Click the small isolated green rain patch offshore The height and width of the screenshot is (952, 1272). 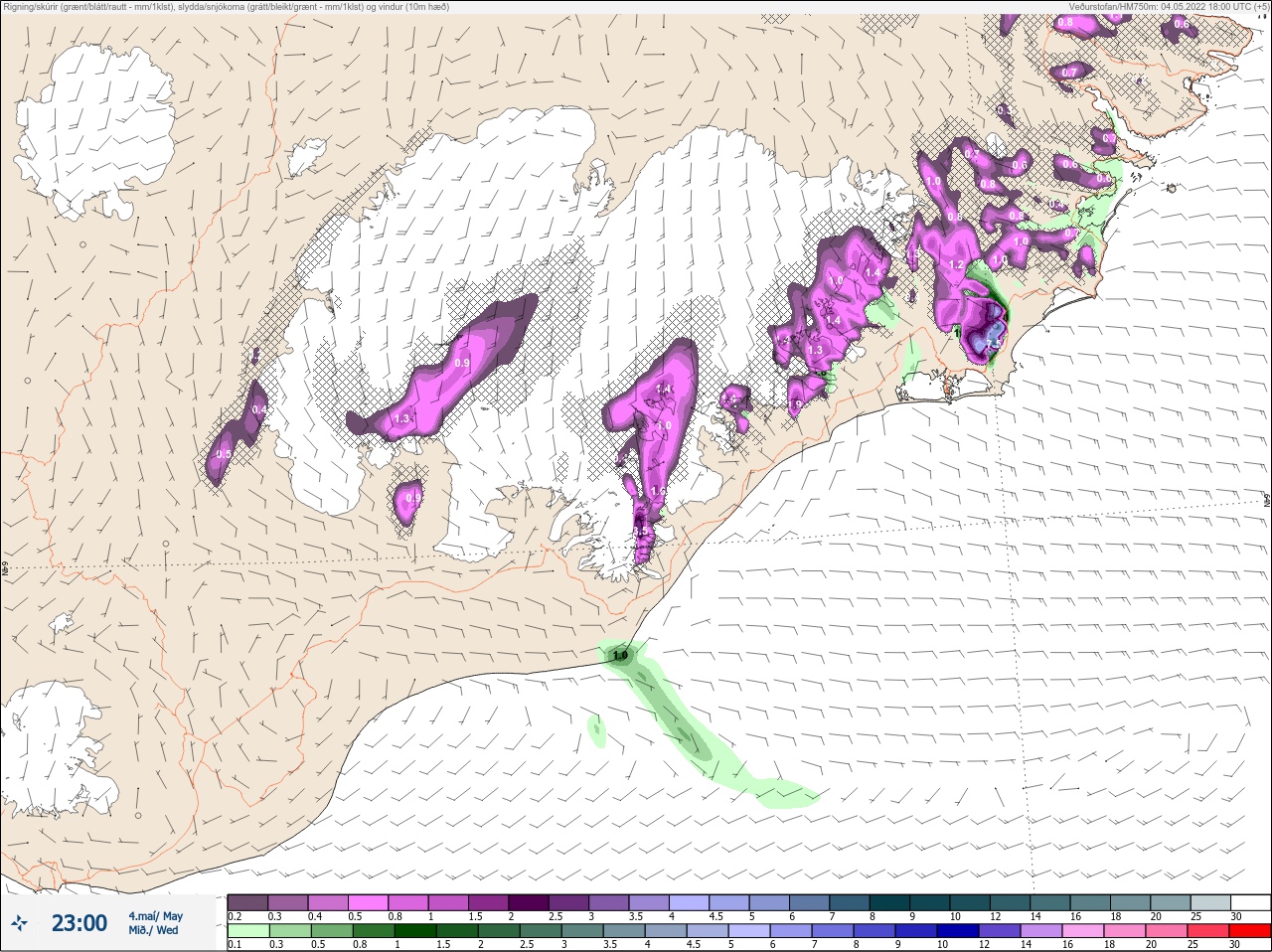[596, 731]
